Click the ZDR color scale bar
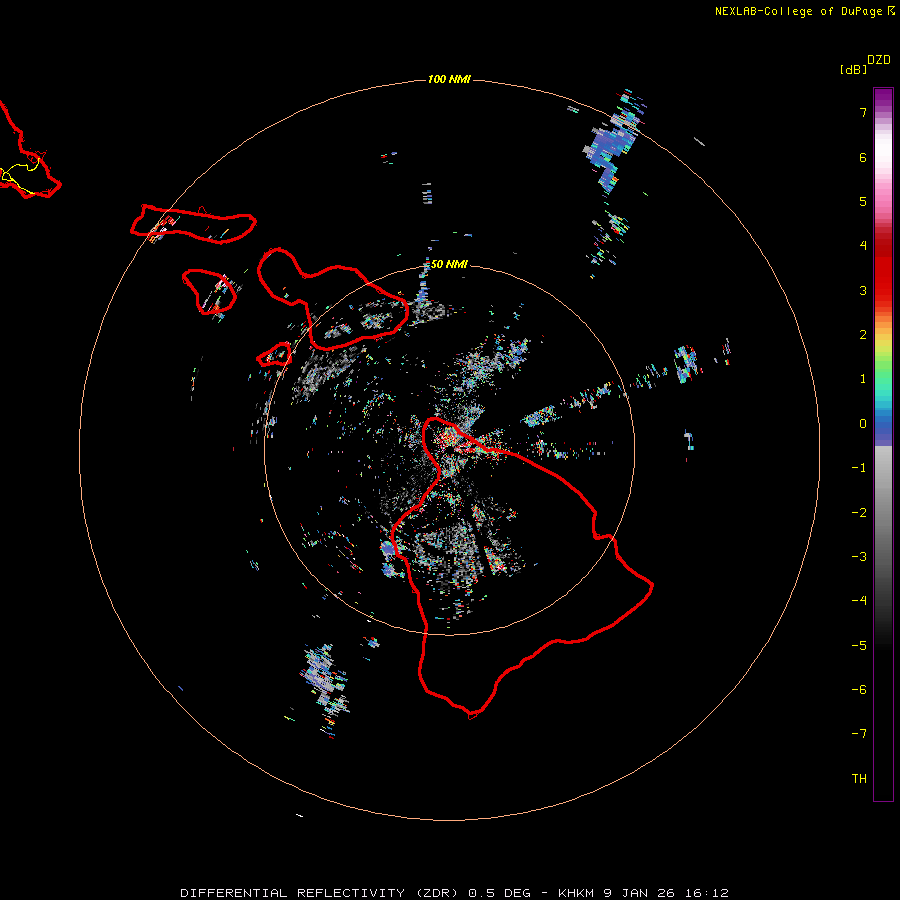 883,444
